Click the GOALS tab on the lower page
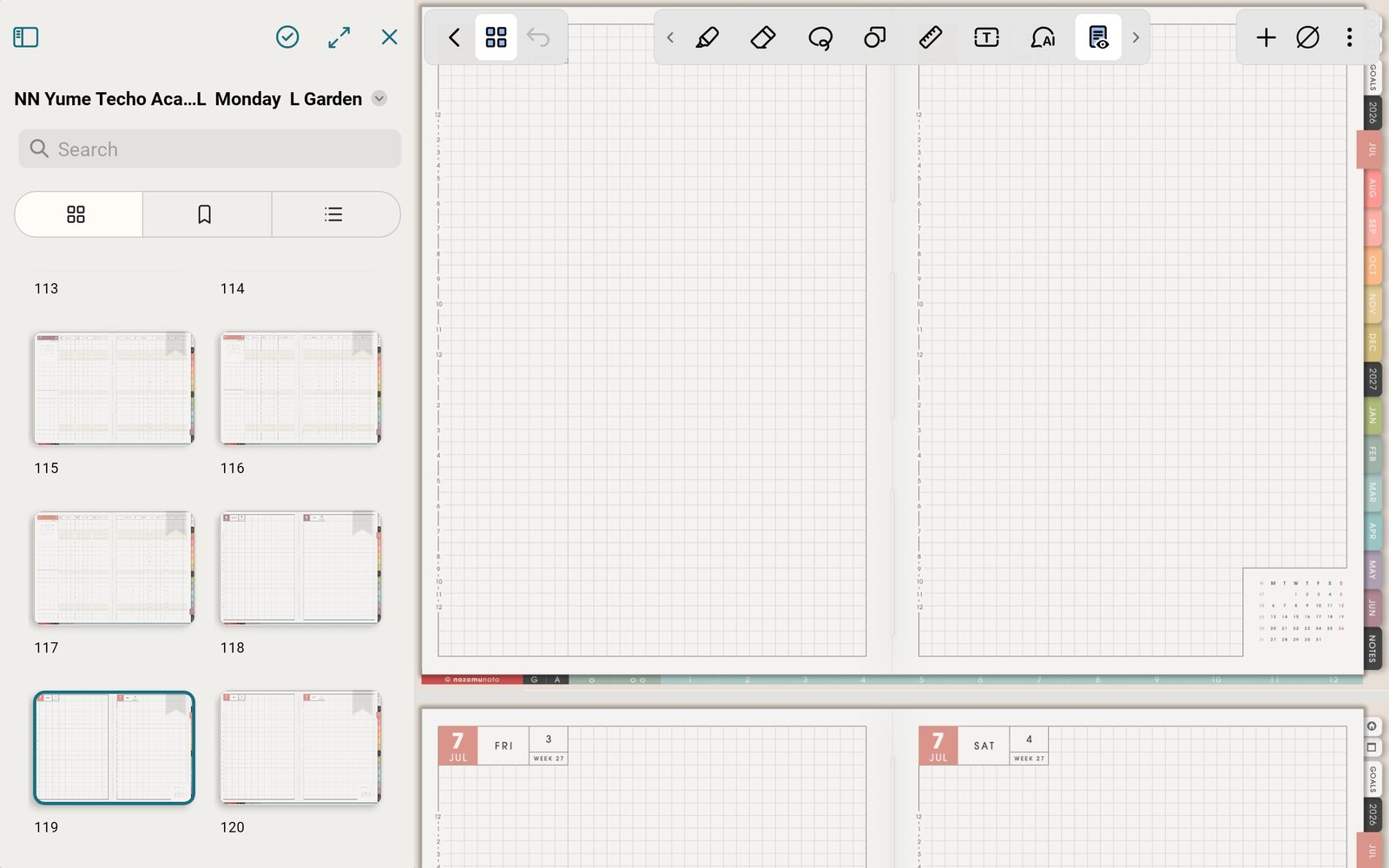 coord(1373,779)
